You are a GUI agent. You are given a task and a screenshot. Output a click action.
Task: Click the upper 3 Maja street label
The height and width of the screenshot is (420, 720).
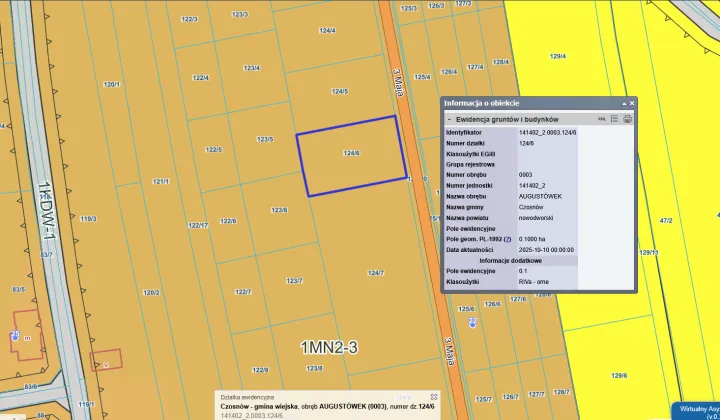point(398,83)
